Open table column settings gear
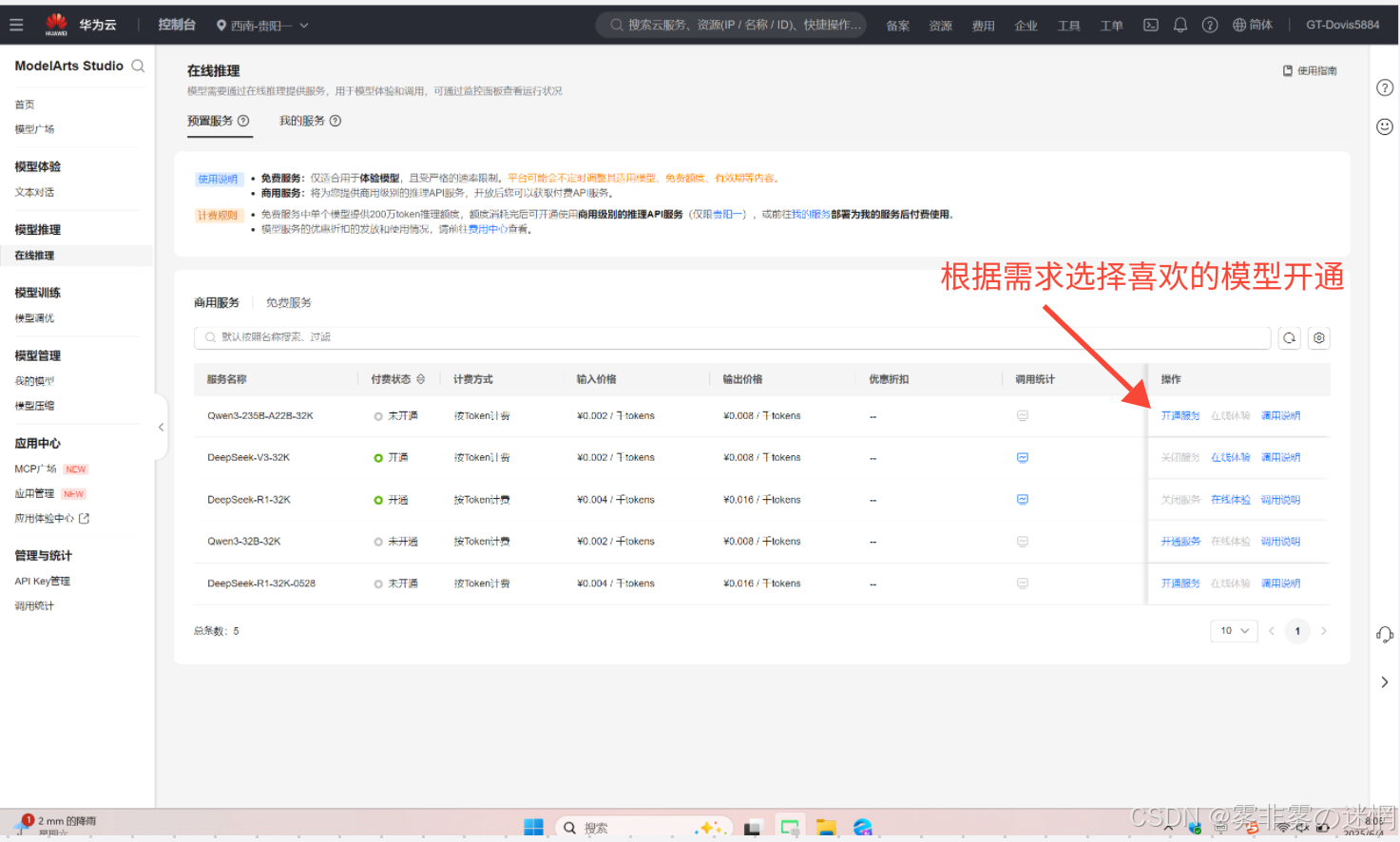 click(x=1318, y=337)
